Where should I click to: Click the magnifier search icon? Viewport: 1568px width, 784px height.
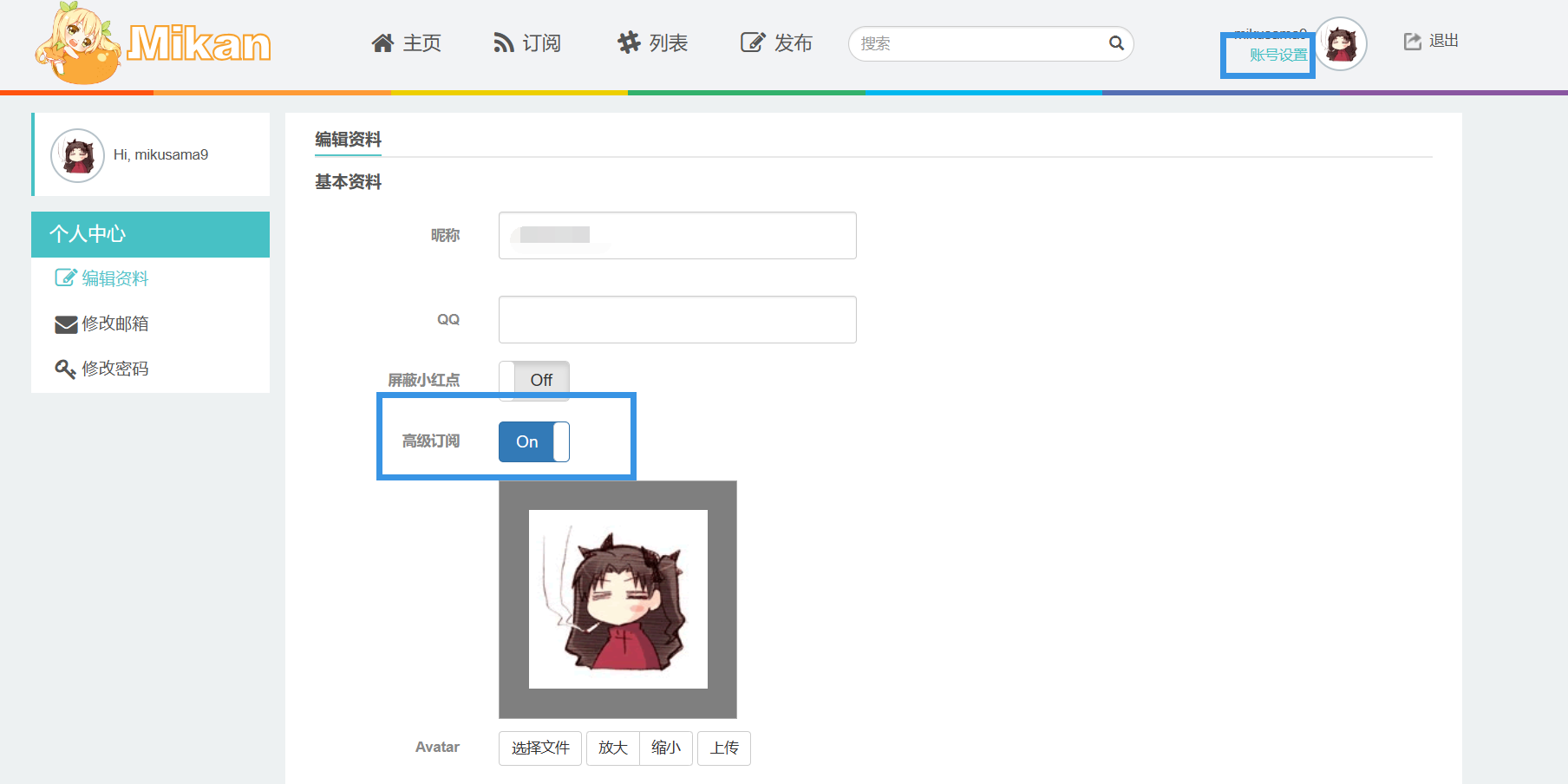[x=1116, y=43]
